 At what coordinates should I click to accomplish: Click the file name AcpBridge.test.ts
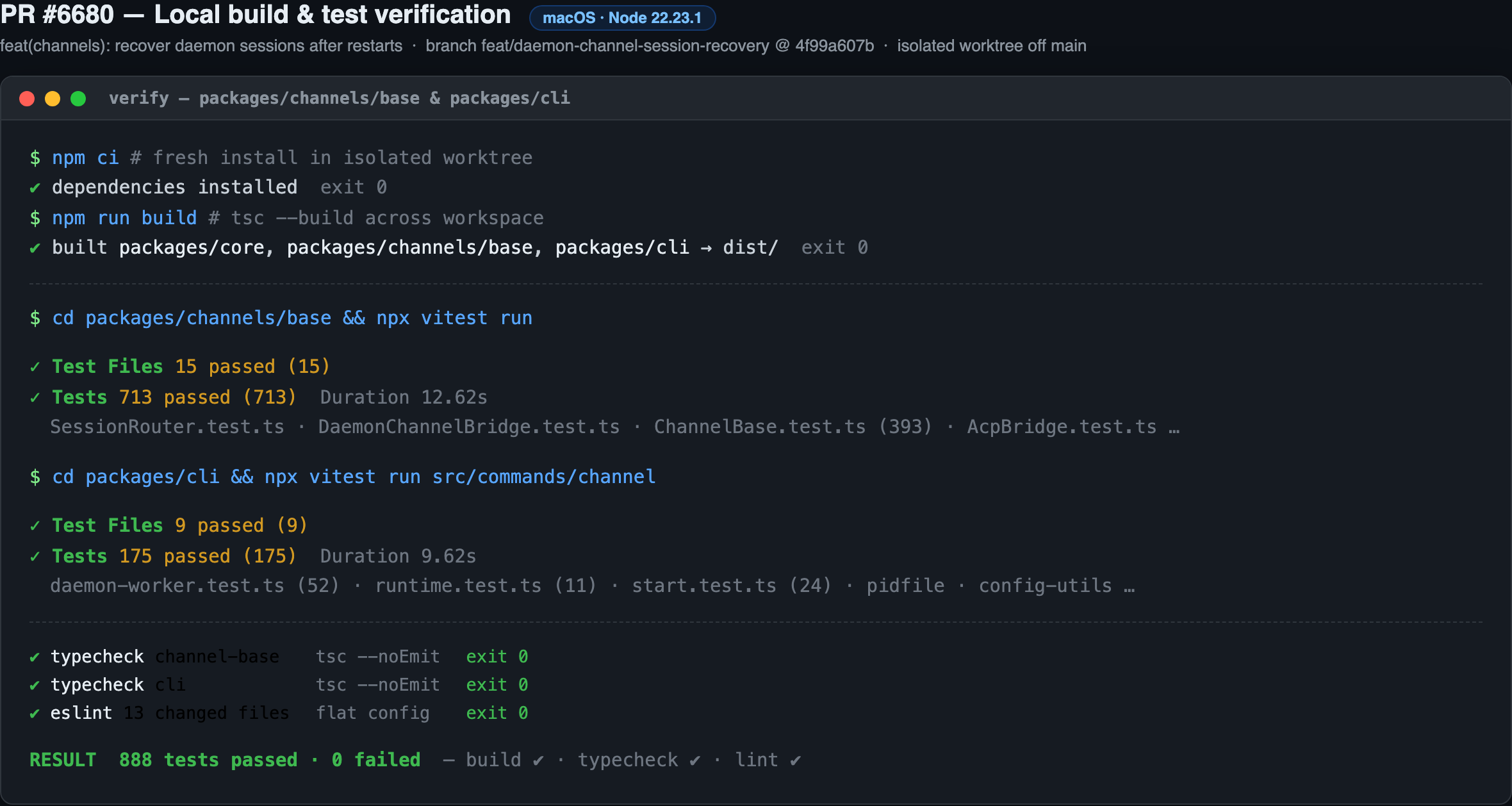point(1062,427)
